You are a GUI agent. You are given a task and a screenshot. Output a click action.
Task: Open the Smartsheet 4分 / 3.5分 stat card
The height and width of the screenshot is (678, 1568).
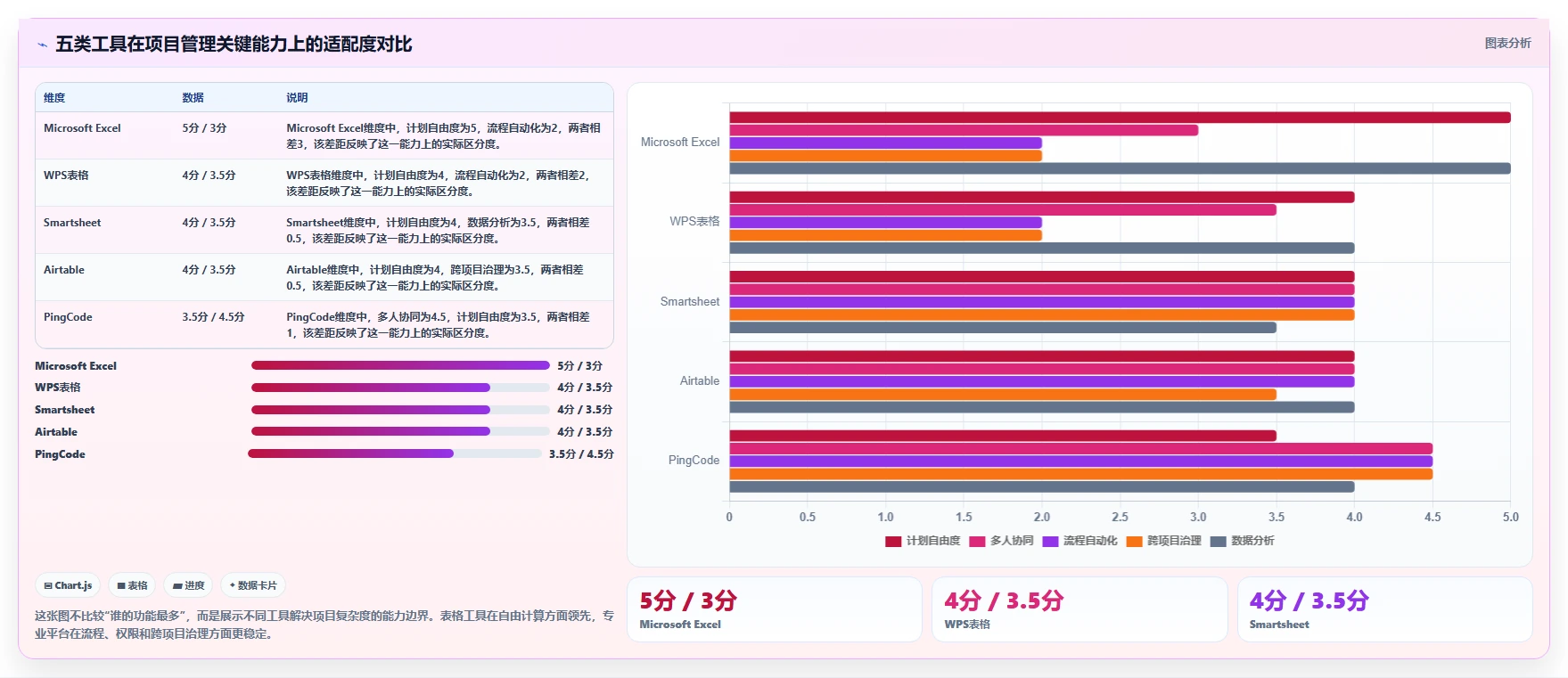1384,609
